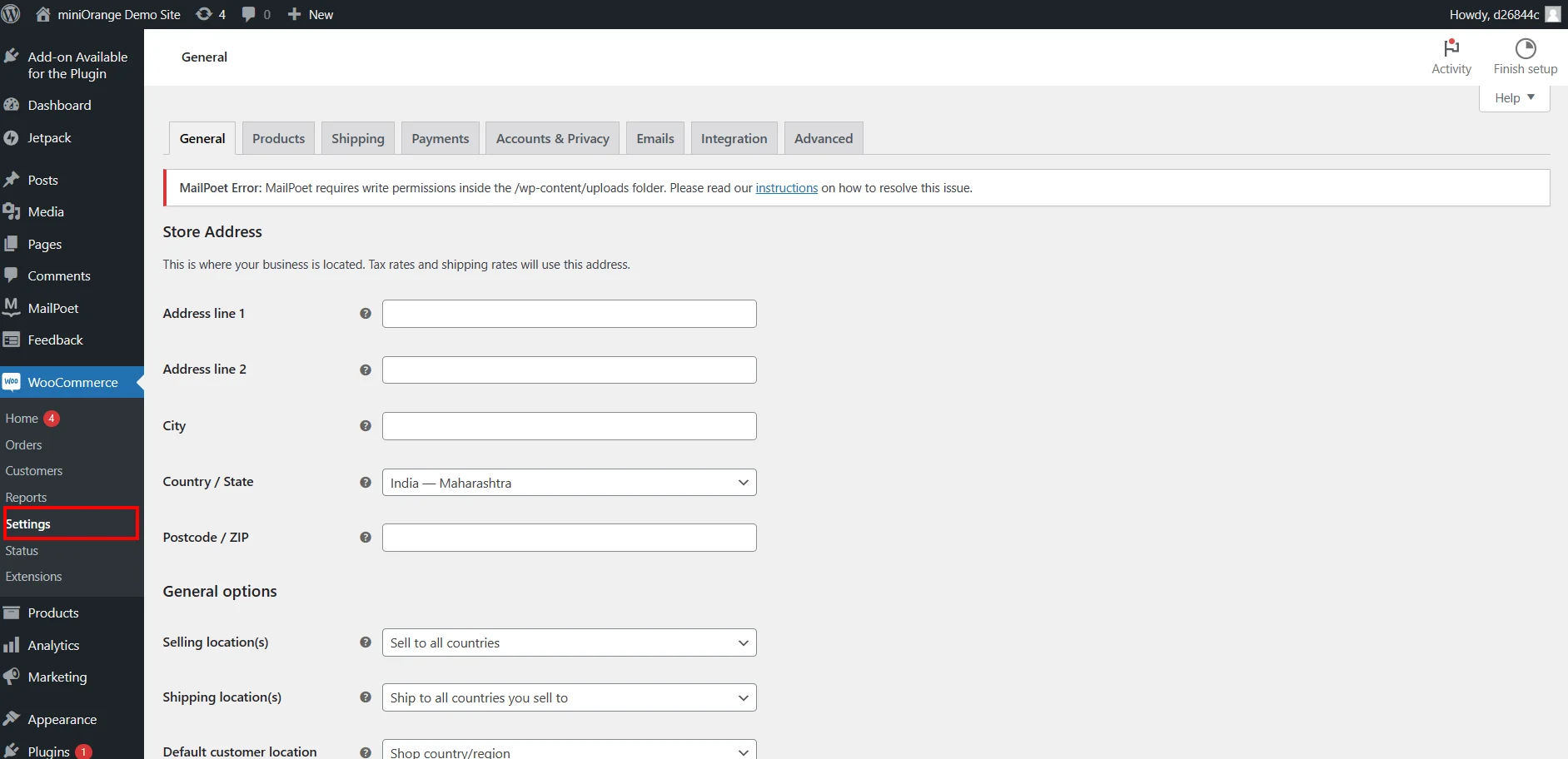Open comments via the speech bubble icon
This screenshot has width=1568, height=759.
click(x=247, y=13)
